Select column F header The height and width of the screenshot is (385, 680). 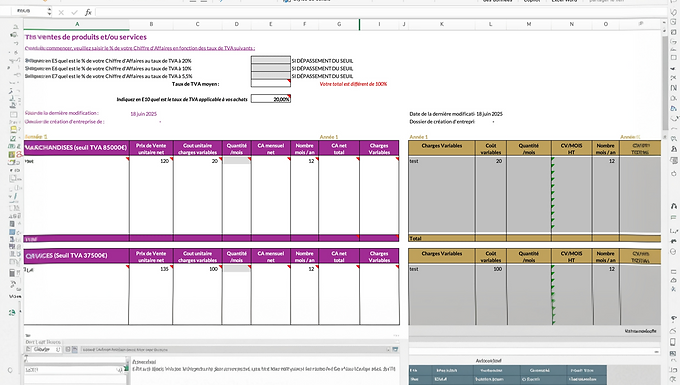[x=304, y=24]
